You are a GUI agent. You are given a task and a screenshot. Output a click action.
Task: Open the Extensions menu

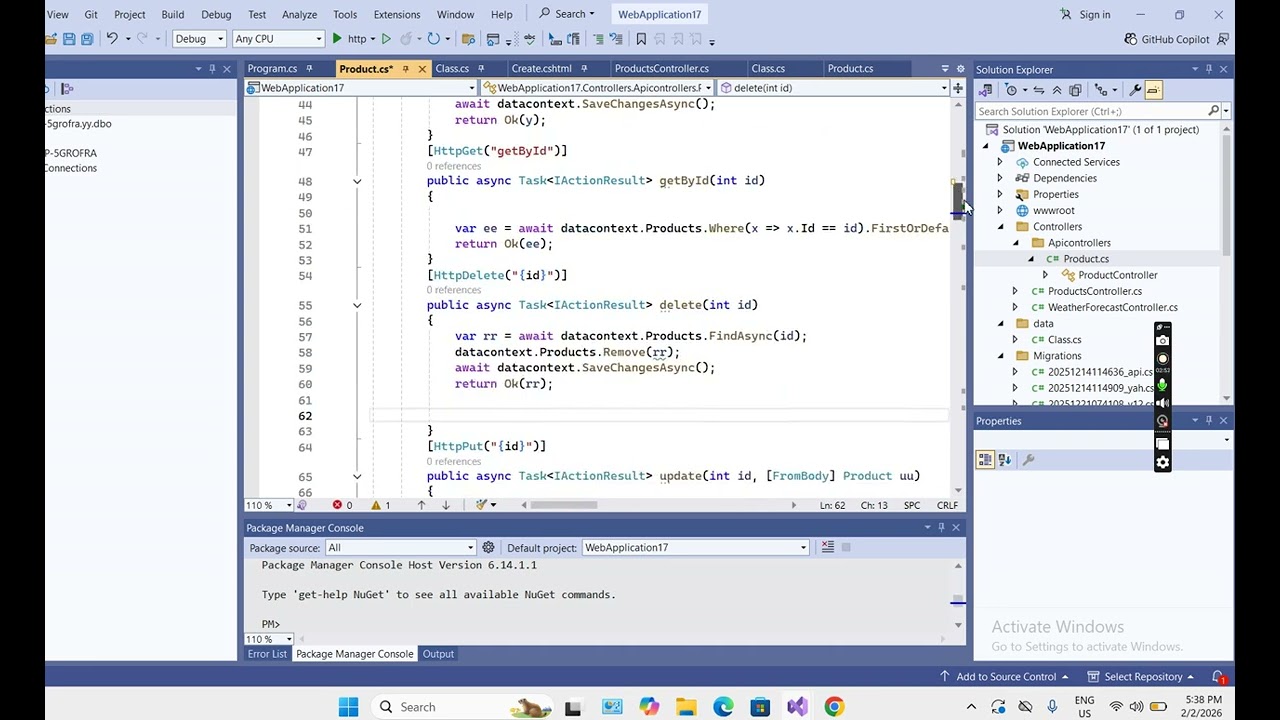tap(397, 15)
